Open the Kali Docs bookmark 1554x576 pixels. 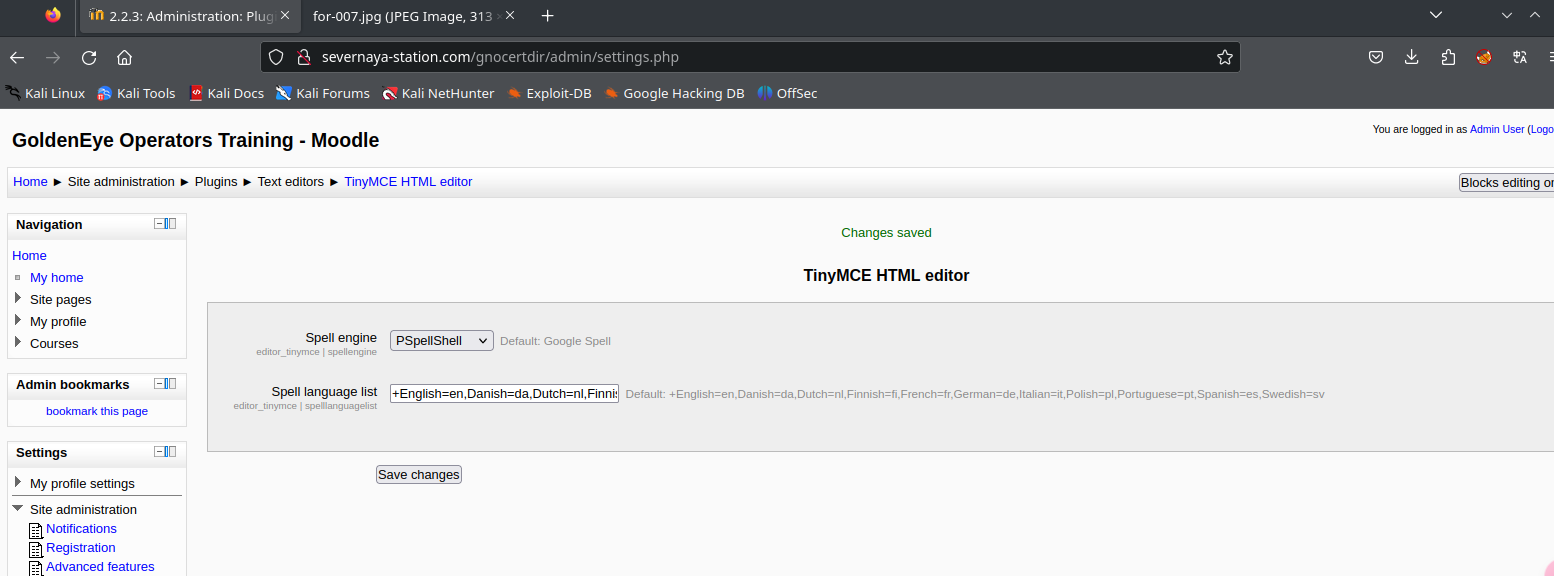[226, 93]
